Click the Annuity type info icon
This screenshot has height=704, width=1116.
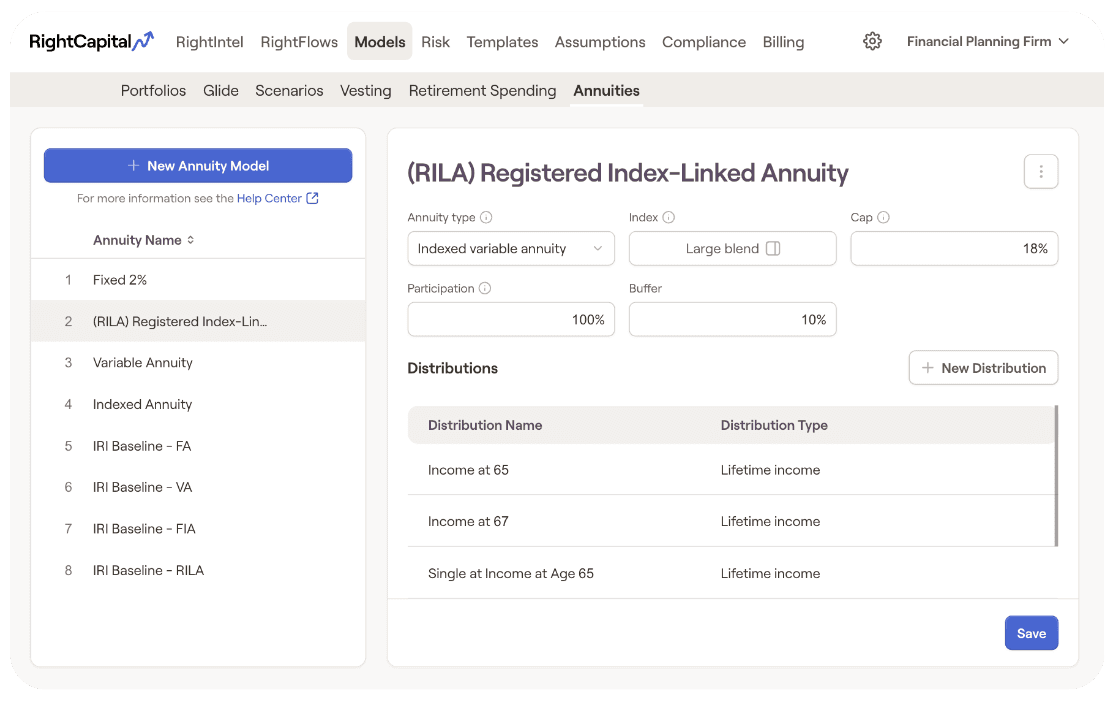coord(486,218)
